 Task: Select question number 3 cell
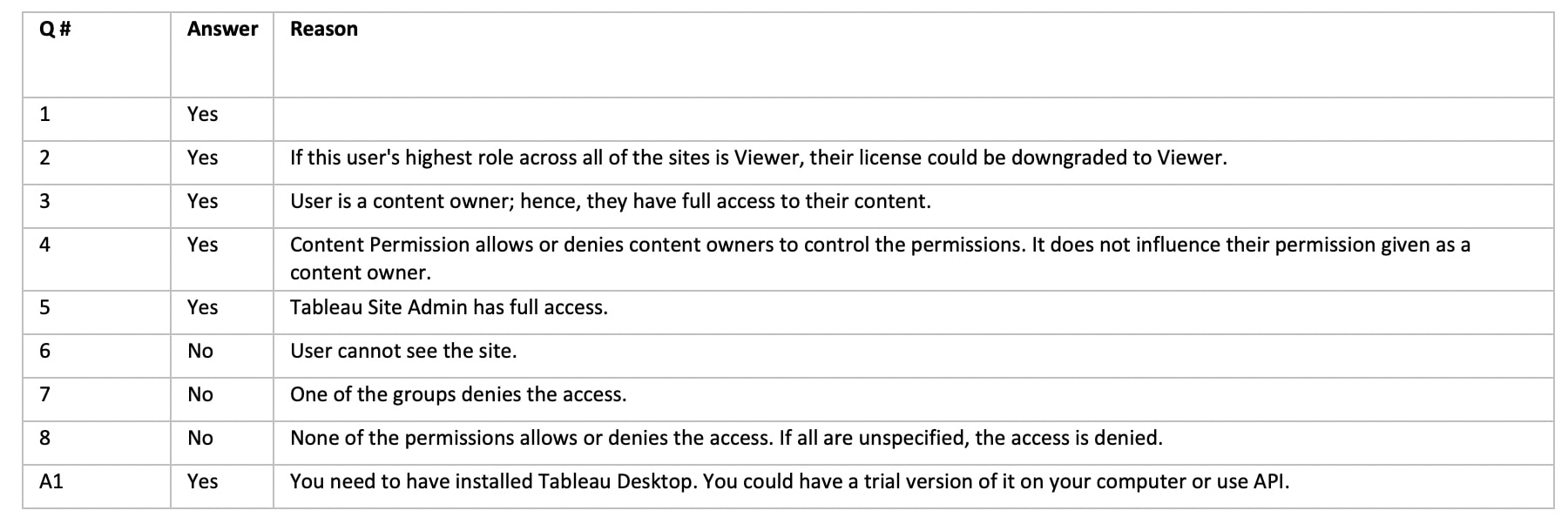coord(97,206)
